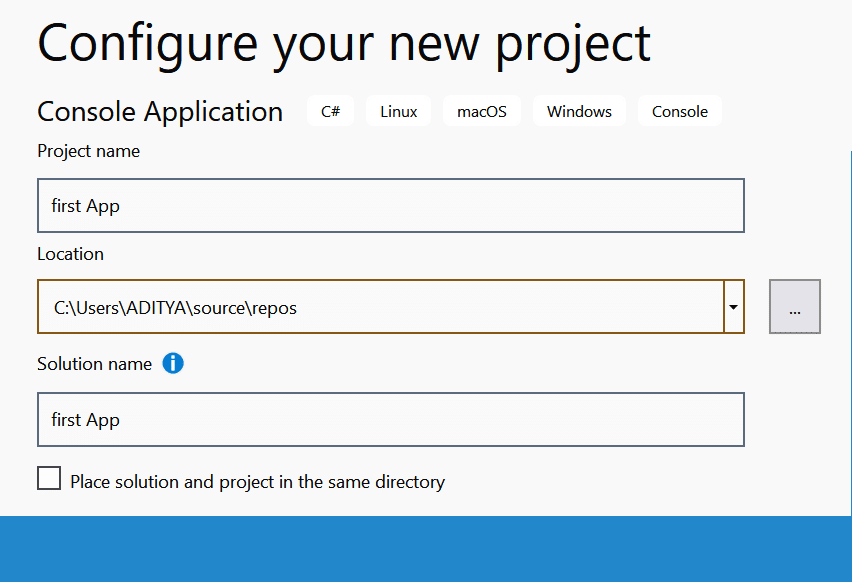
Task: Select the Console tag
Action: 680,112
